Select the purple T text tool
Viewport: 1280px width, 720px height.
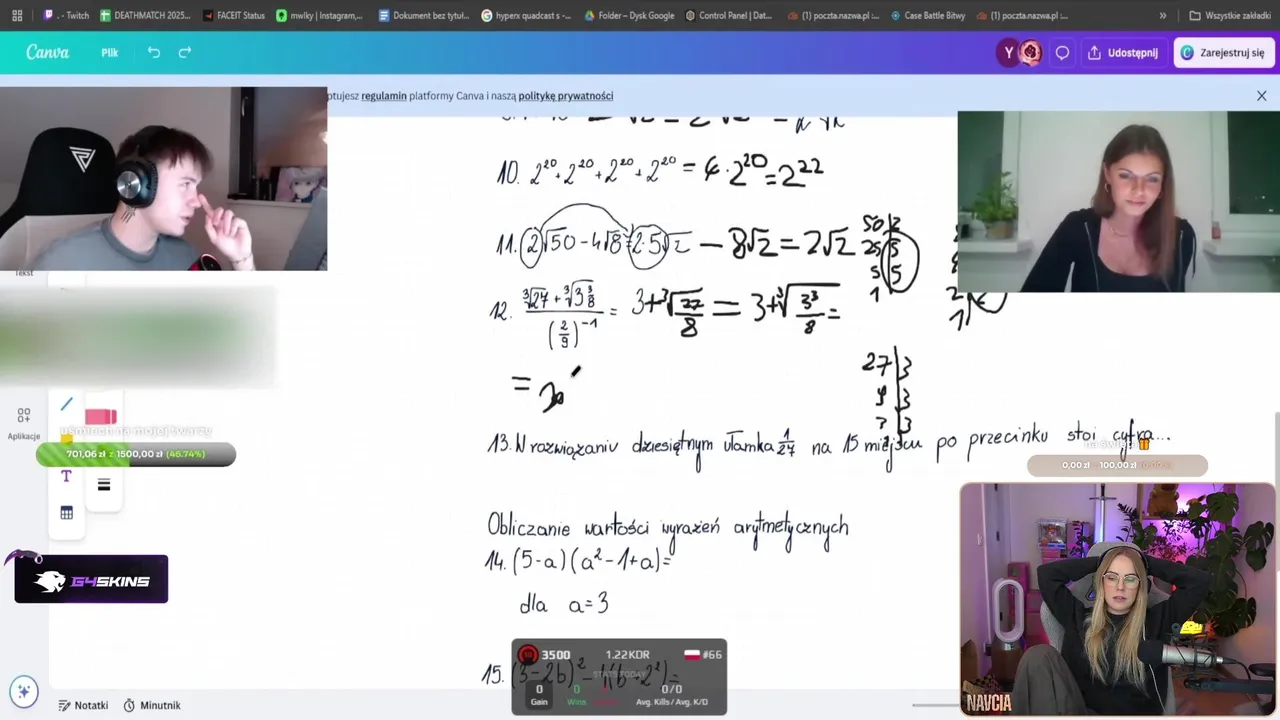[66, 476]
